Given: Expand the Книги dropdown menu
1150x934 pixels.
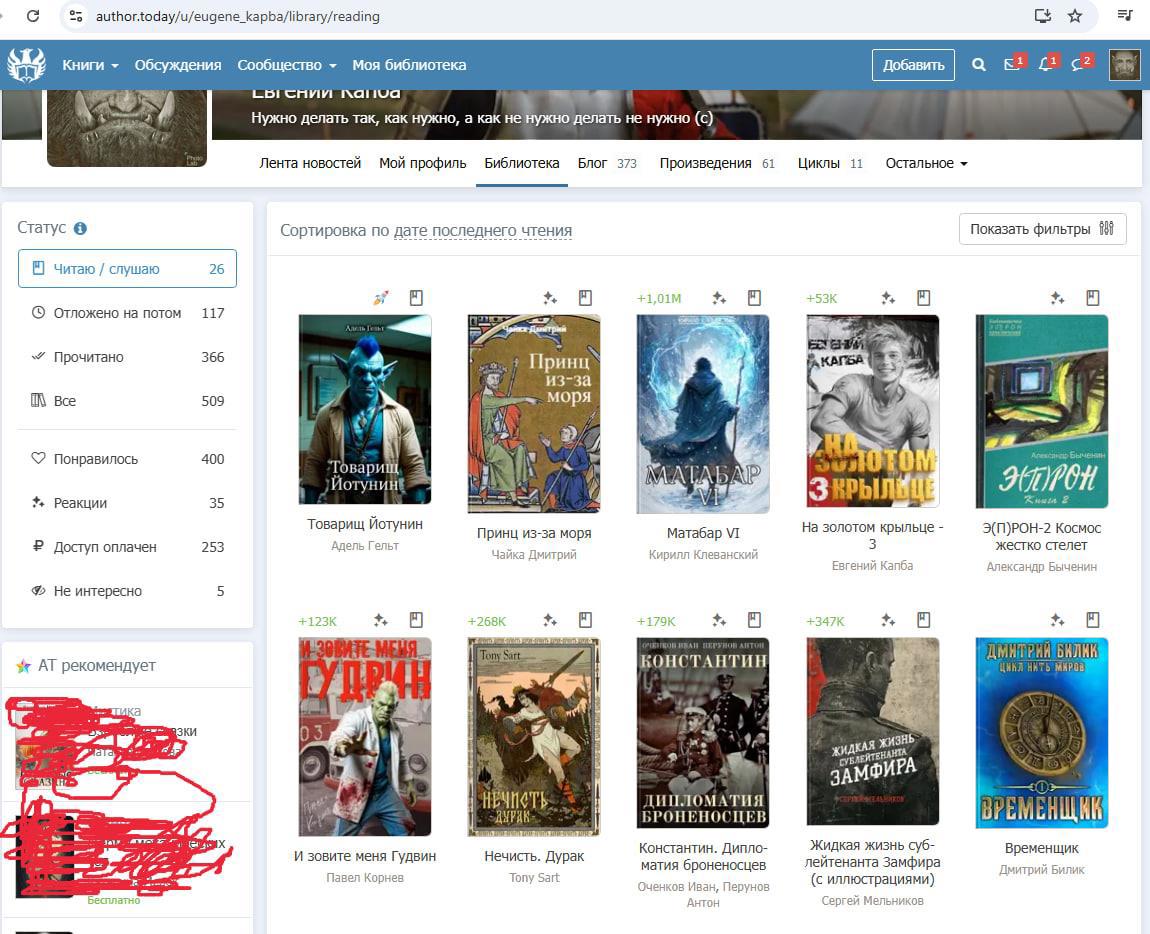Looking at the screenshot, I should 90,65.
